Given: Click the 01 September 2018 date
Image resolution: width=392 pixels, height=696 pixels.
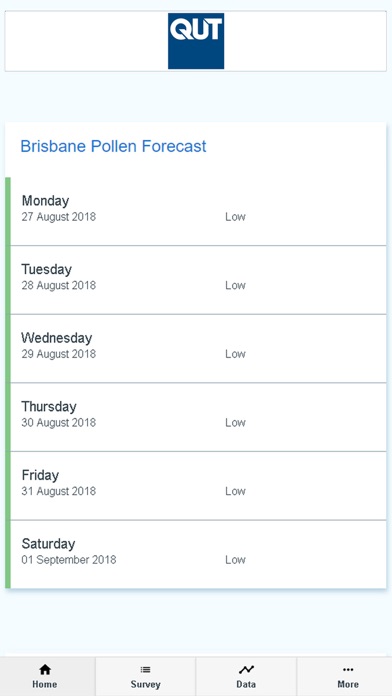Looking at the screenshot, I should point(69,560).
